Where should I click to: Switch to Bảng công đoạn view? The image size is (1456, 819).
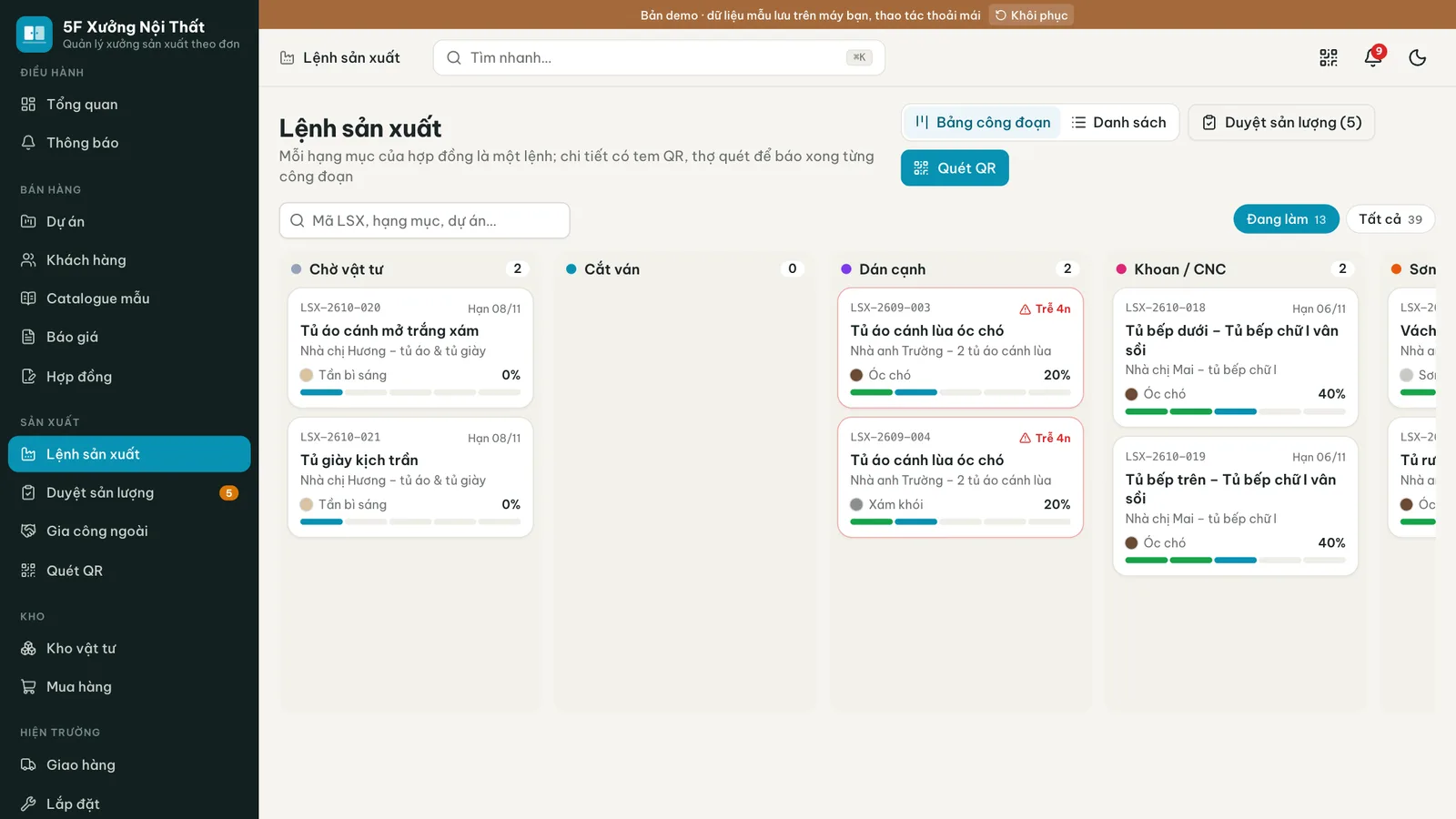983,122
